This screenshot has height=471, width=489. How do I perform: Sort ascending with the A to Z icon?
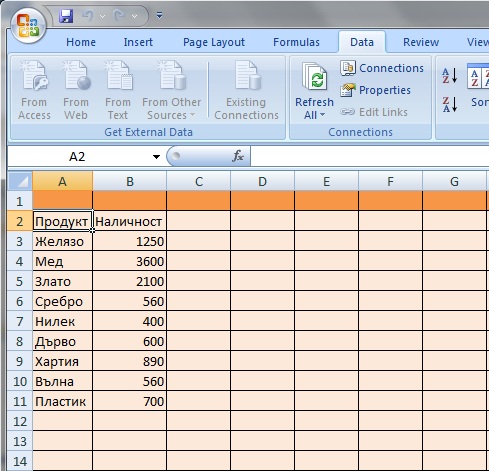point(450,75)
